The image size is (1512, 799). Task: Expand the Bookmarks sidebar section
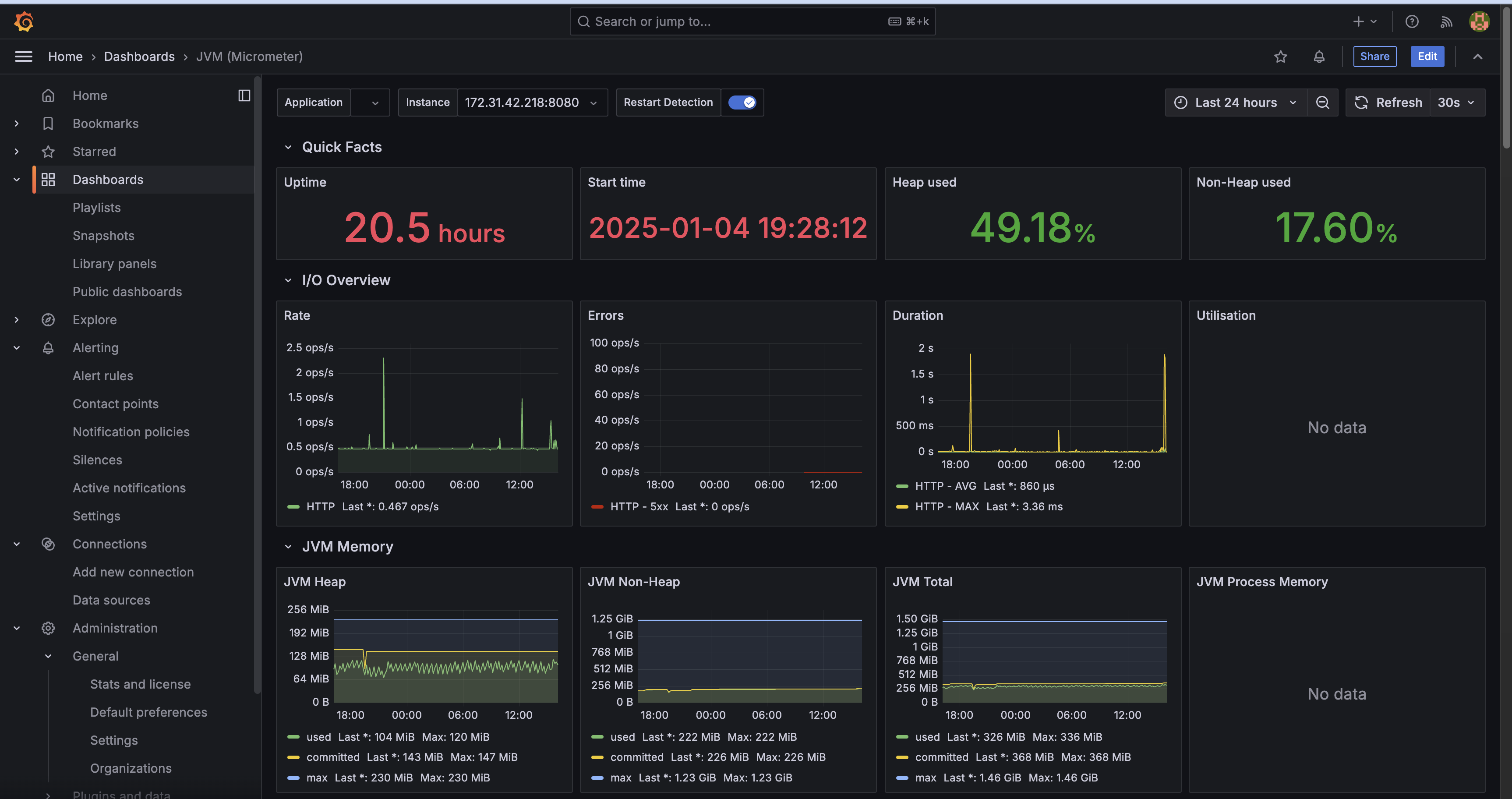coord(17,123)
